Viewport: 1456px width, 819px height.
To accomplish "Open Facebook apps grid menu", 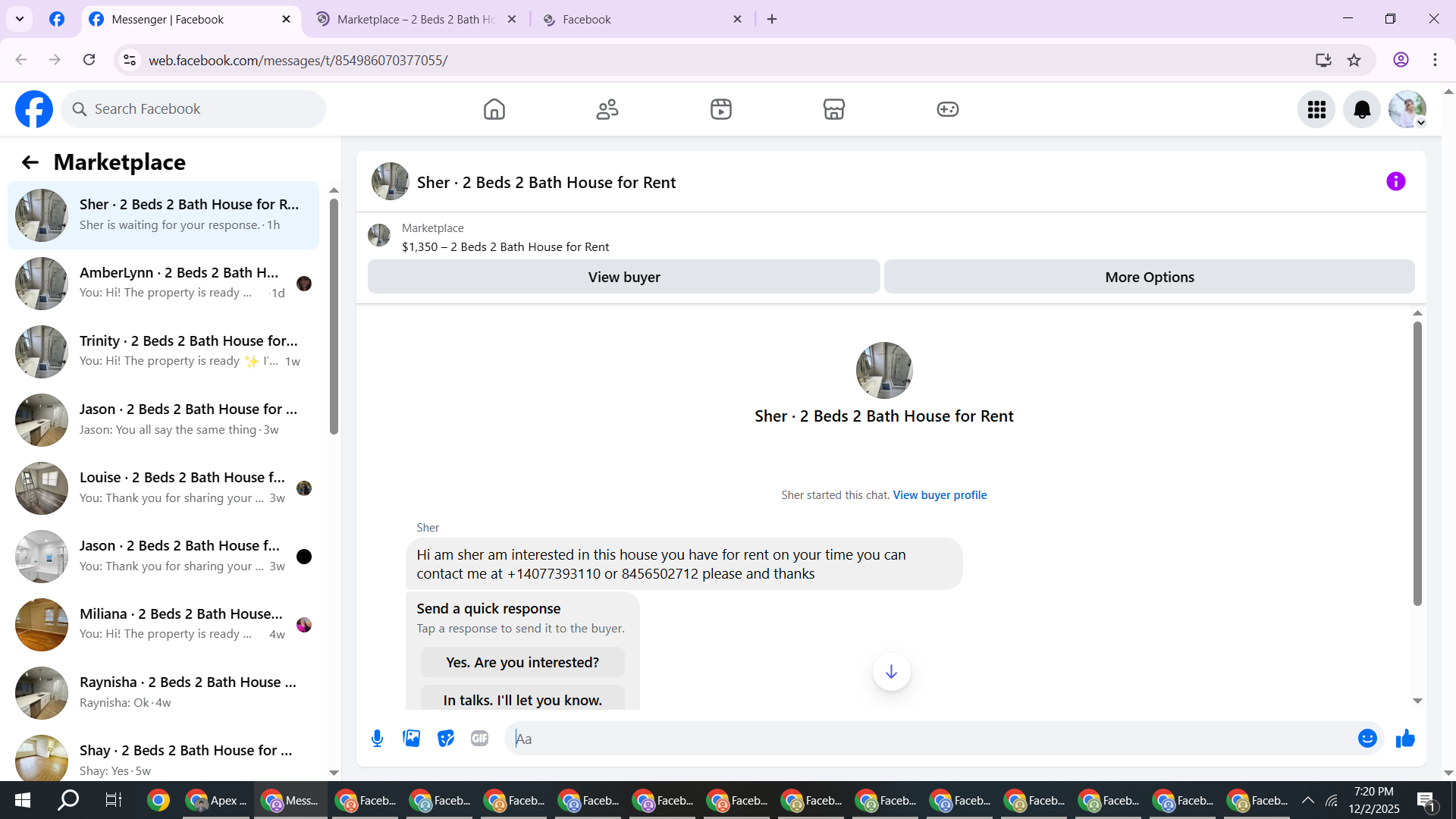I will point(1316,110).
